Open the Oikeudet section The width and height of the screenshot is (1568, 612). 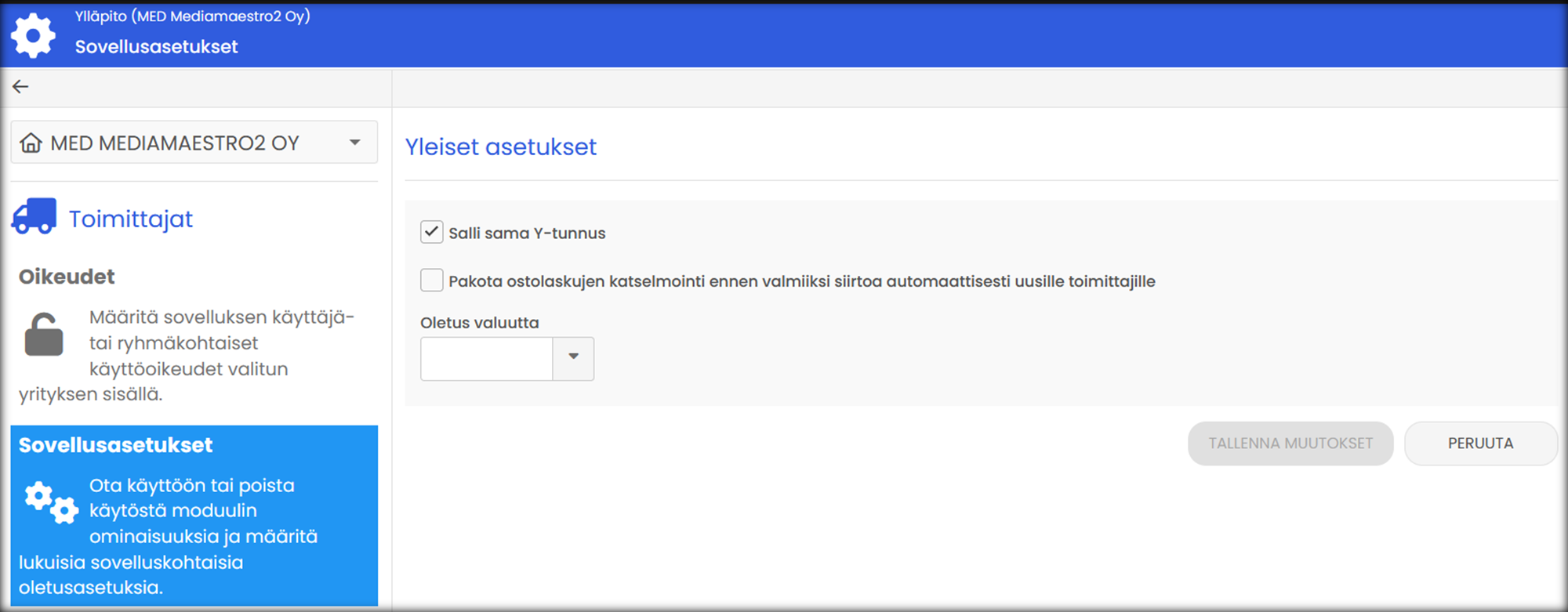[x=67, y=277]
